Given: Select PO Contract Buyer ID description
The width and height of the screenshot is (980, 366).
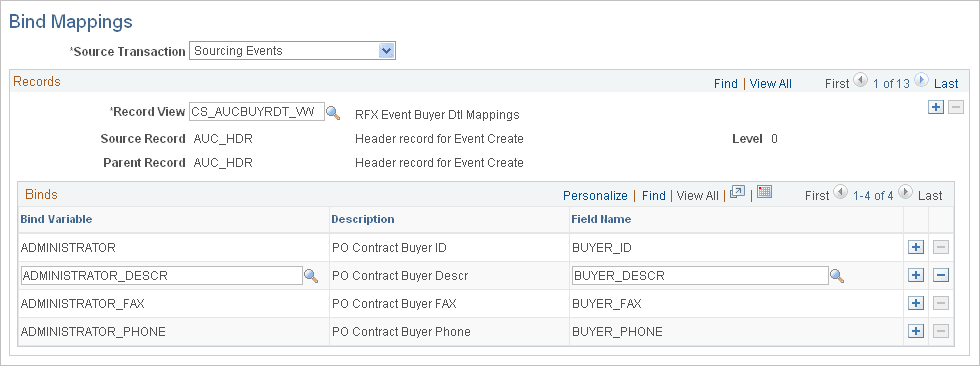Looking at the screenshot, I should pyautogui.click(x=389, y=248).
